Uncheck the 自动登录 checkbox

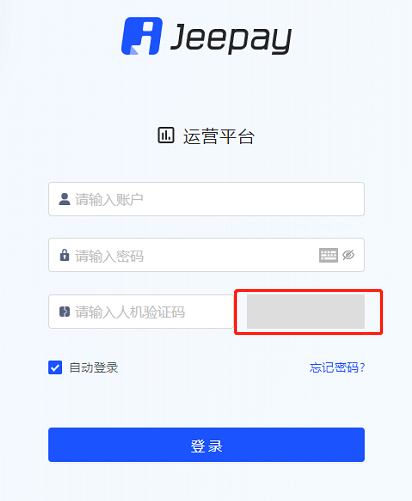coord(55,368)
